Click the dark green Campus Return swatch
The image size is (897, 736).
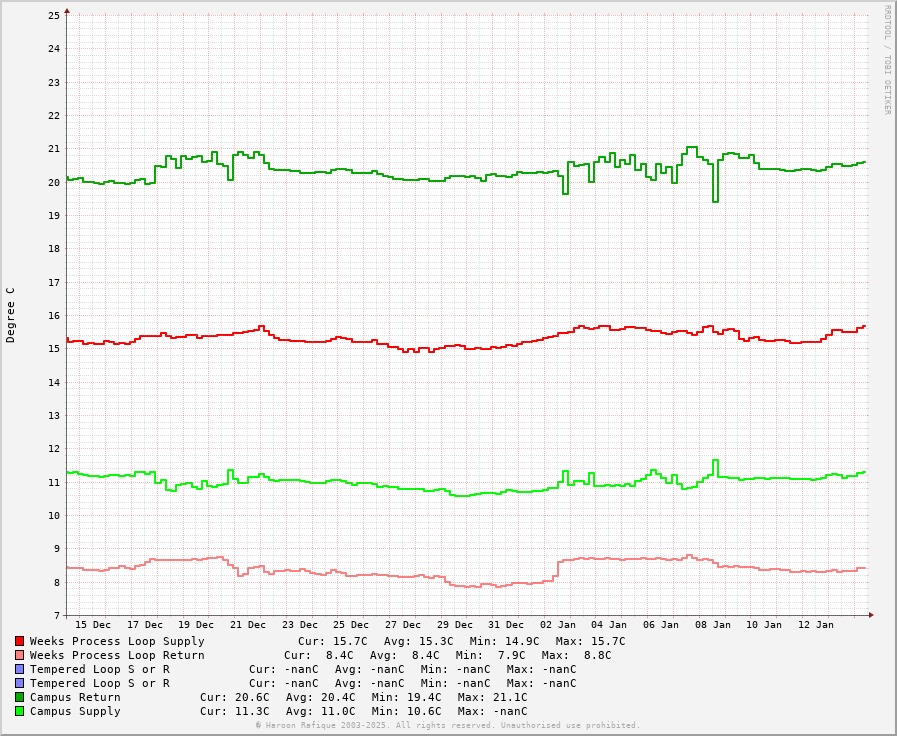pos(19,697)
